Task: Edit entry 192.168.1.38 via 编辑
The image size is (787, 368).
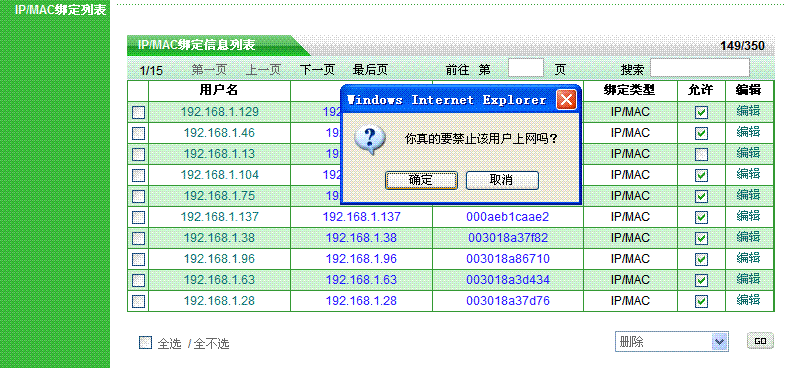Action: [x=748, y=237]
